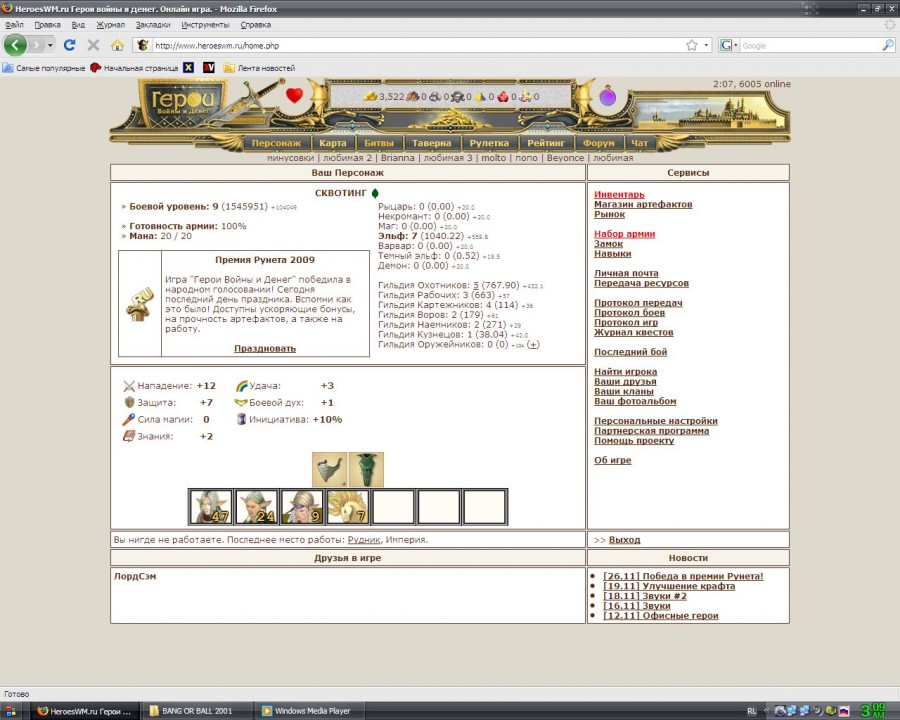
Task: Open the Журнал menu
Action: (x=110, y=25)
